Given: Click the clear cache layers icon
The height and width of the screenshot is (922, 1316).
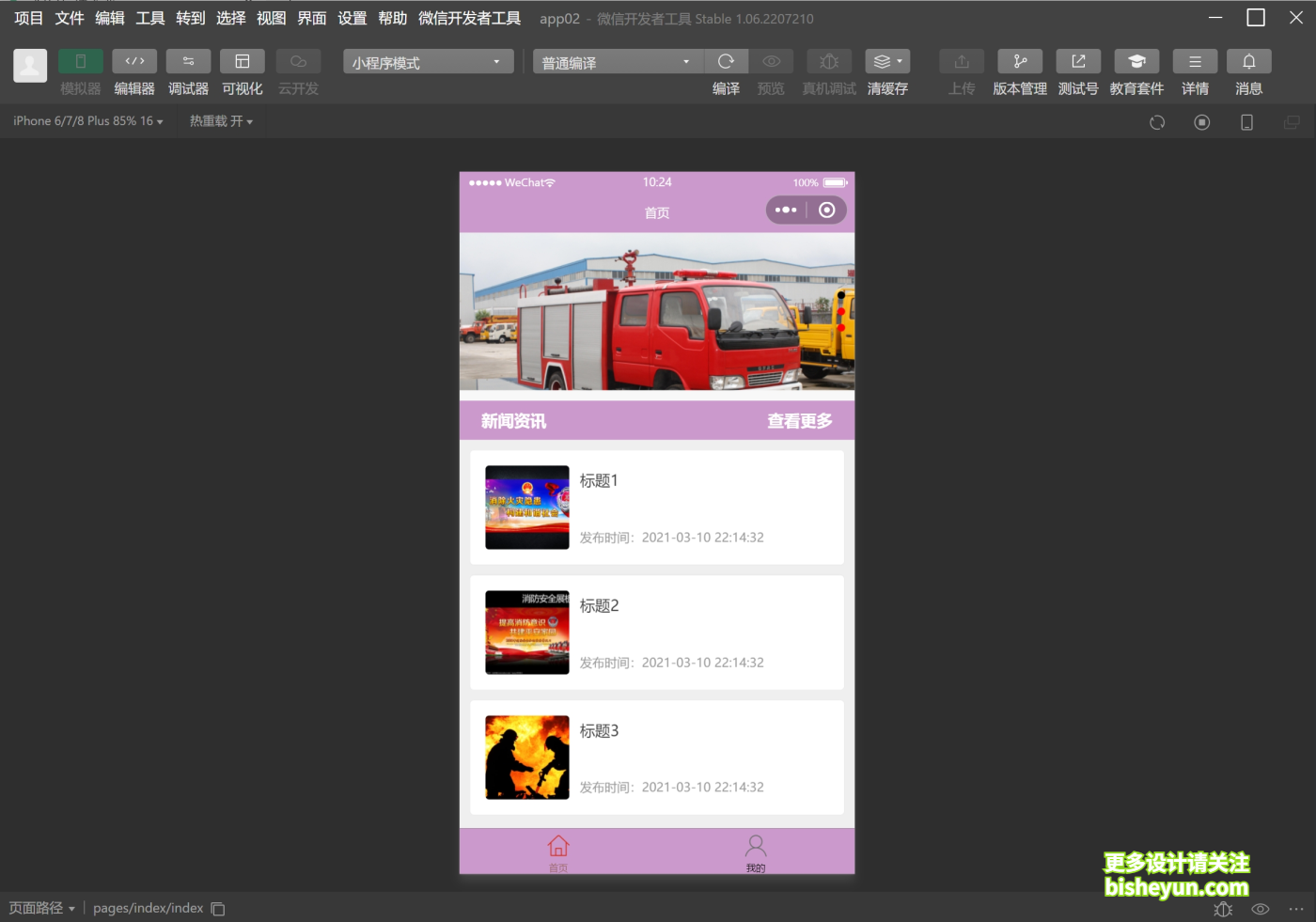Looking at the screenshot, I should 886,62.
